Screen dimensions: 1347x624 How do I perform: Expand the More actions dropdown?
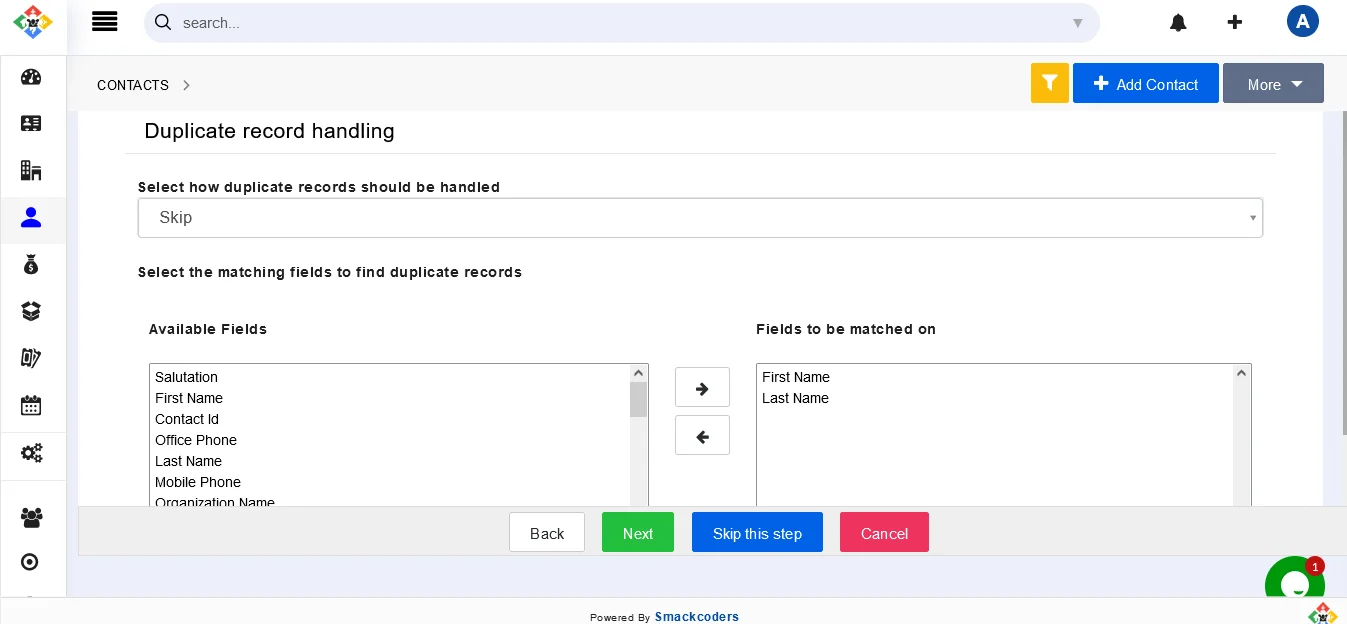coord(1273,84)
